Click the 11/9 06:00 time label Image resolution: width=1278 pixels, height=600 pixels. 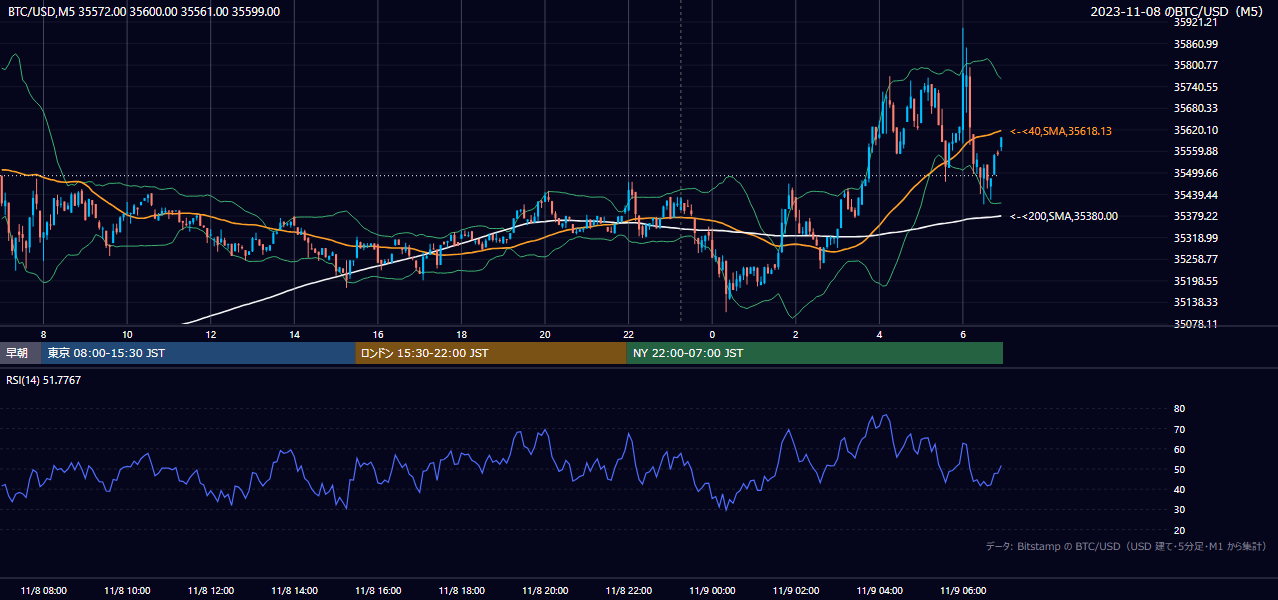[x=963, y=590]
